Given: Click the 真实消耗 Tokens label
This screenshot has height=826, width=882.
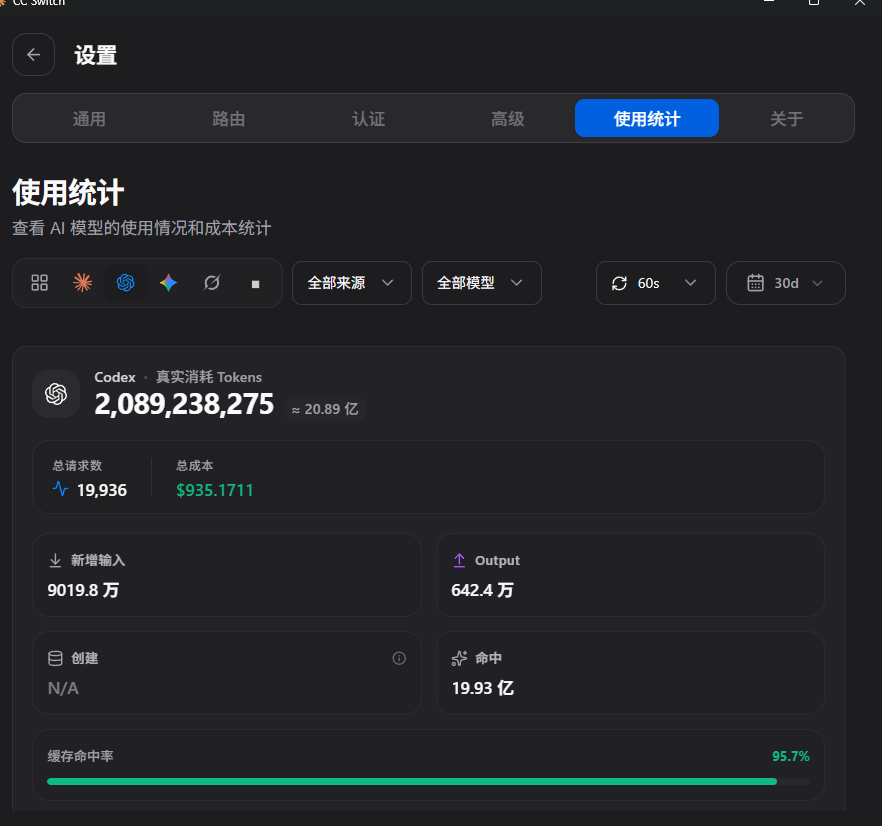Looking at the screenshot, I should click(x=209, y=377).
